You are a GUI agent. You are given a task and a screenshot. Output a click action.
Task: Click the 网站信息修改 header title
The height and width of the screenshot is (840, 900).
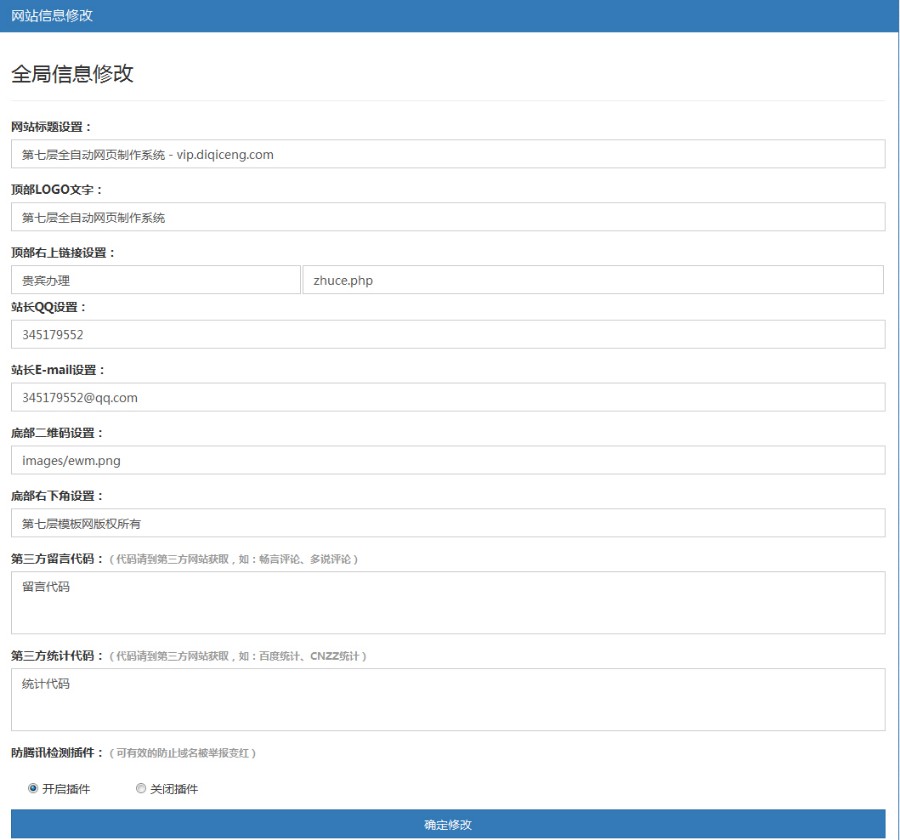click(x=52, y=16)
